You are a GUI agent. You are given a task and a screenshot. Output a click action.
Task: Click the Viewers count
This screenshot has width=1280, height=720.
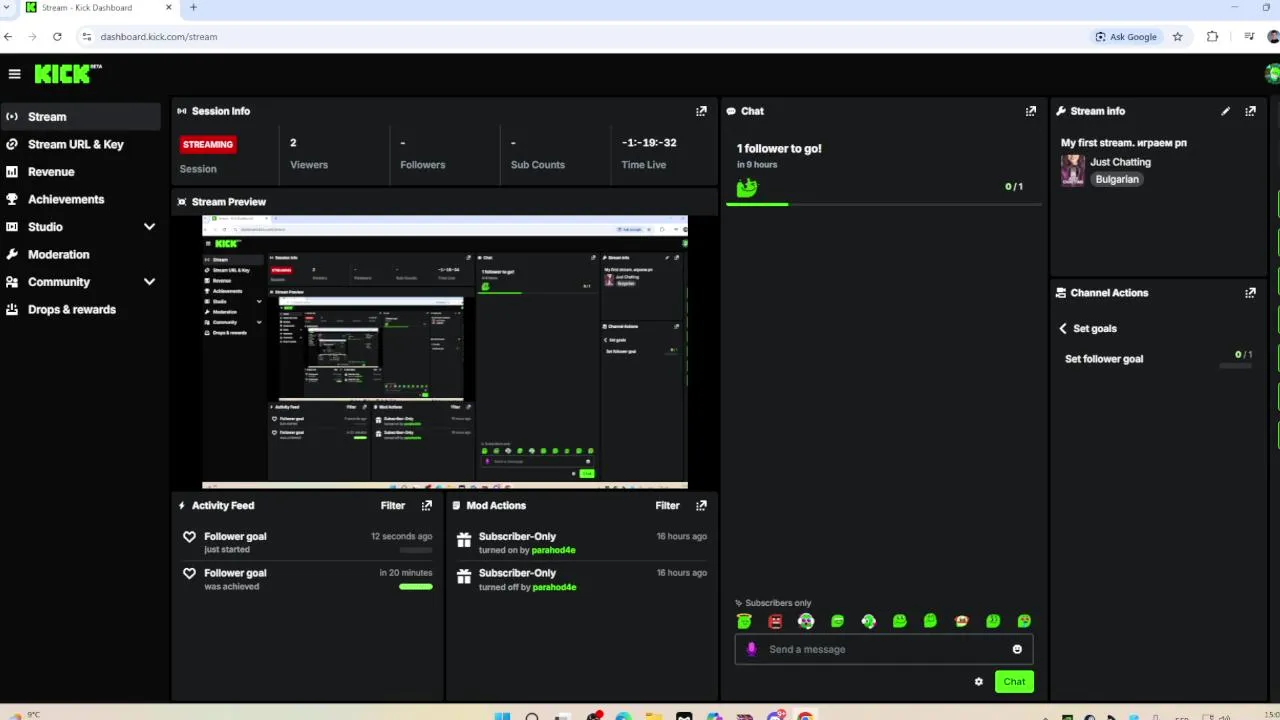coord(293,143)
